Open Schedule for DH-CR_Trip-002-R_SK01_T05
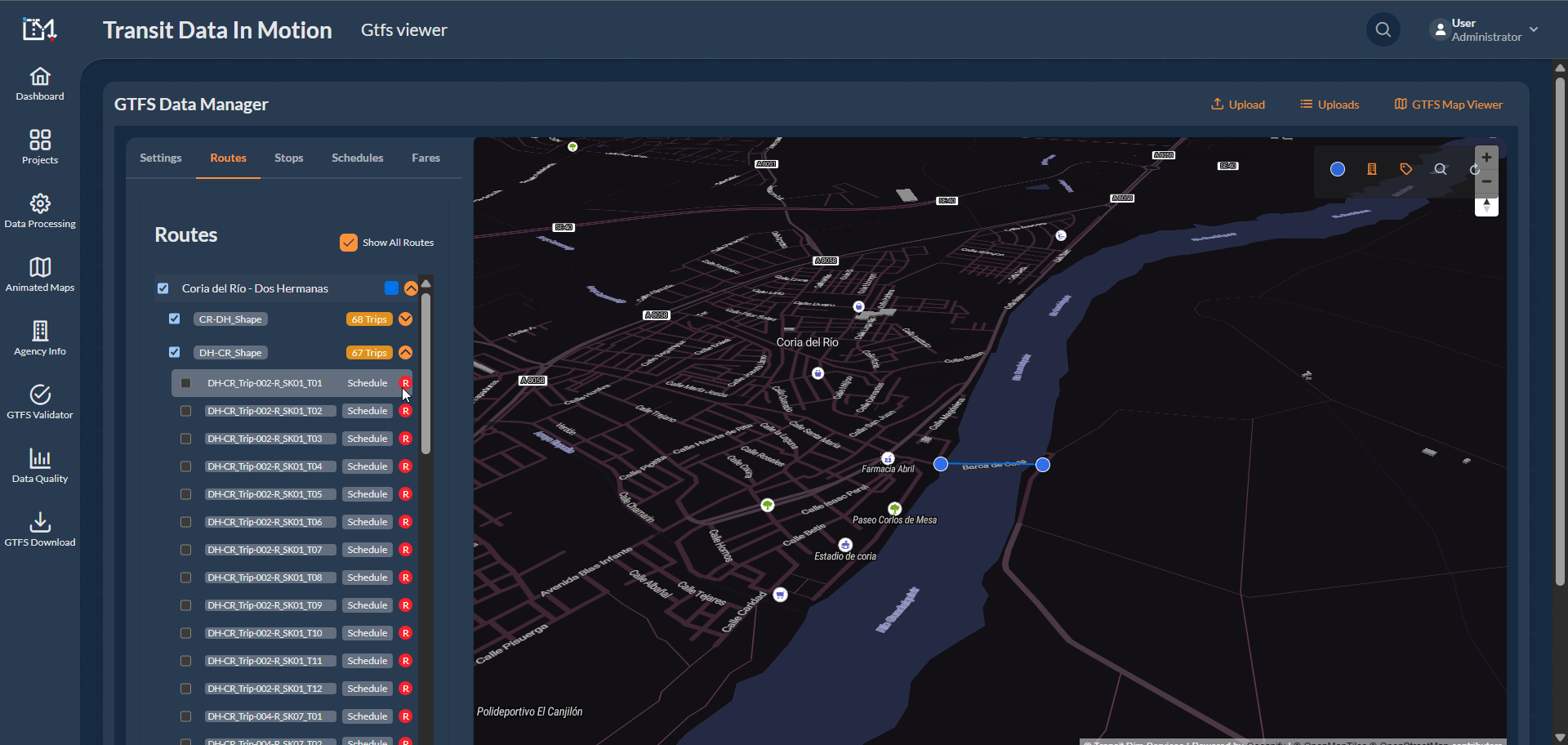 (x=367, y=494)
